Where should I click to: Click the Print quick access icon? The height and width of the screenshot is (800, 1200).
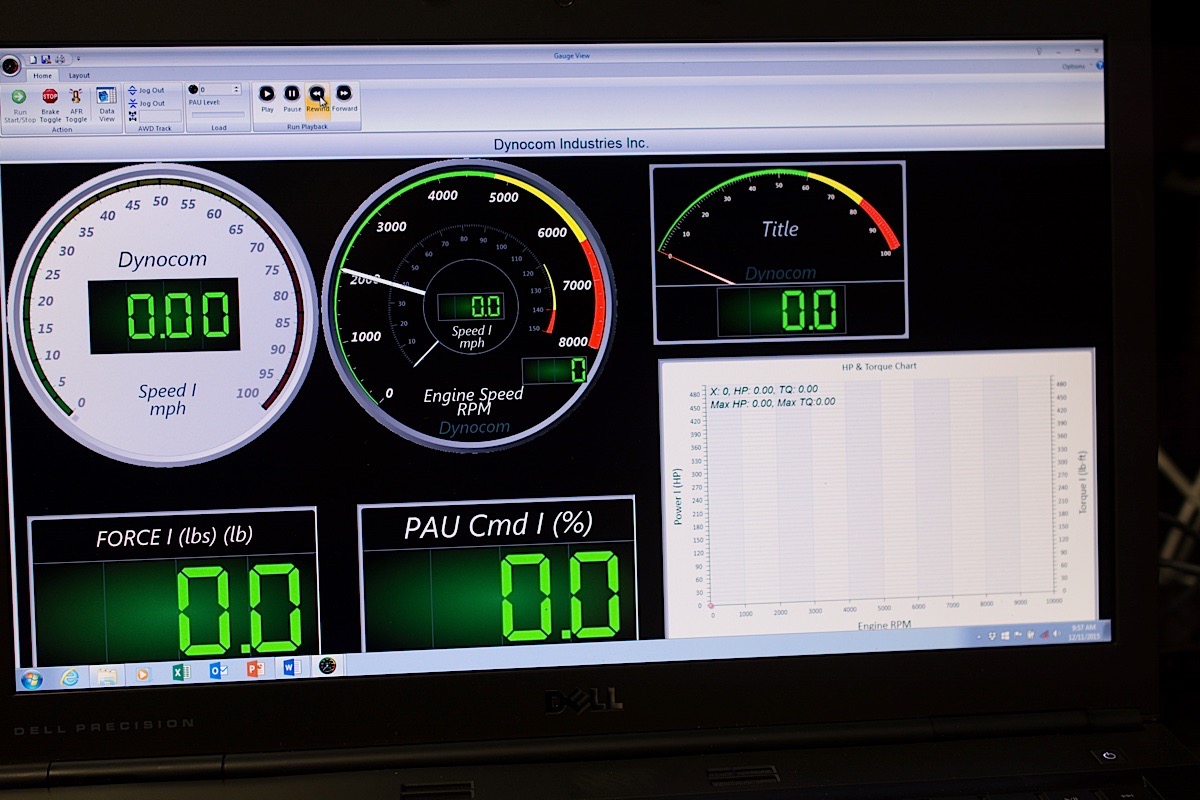click(59, 59)
